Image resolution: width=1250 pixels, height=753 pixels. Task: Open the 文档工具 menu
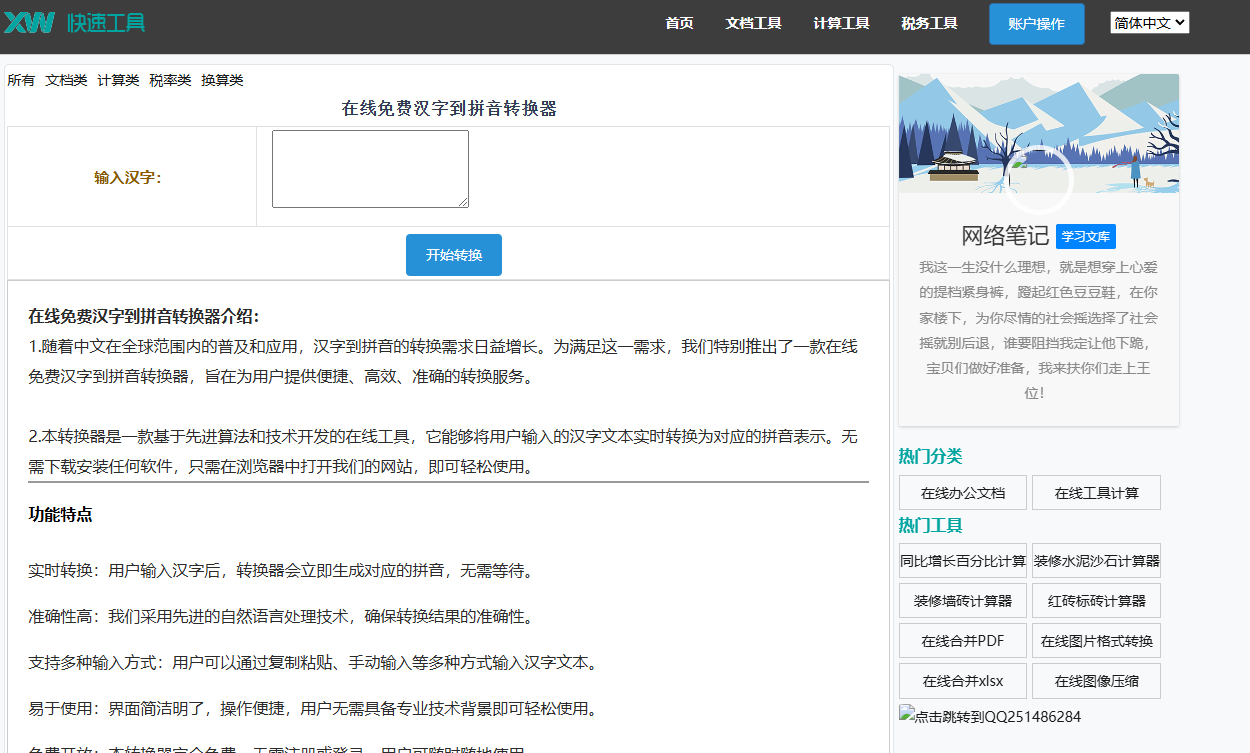(753, 23)
